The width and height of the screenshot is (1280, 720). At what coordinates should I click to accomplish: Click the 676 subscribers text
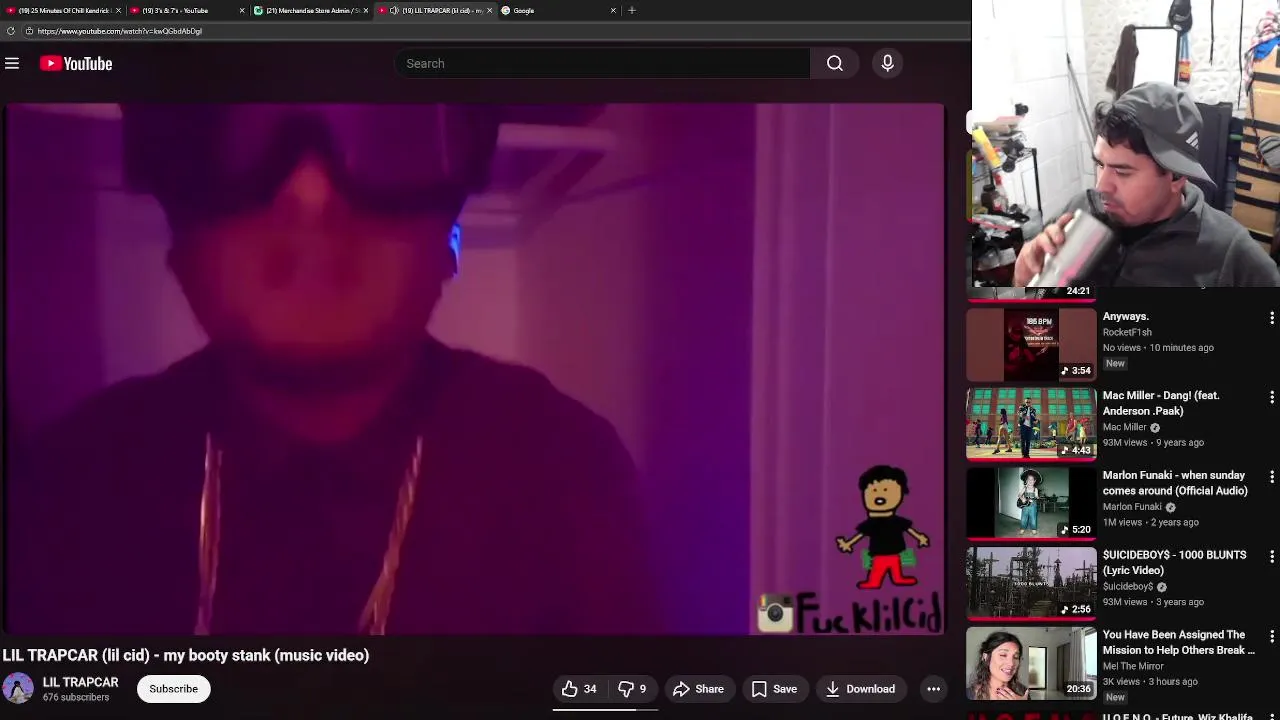click(76, 698)
